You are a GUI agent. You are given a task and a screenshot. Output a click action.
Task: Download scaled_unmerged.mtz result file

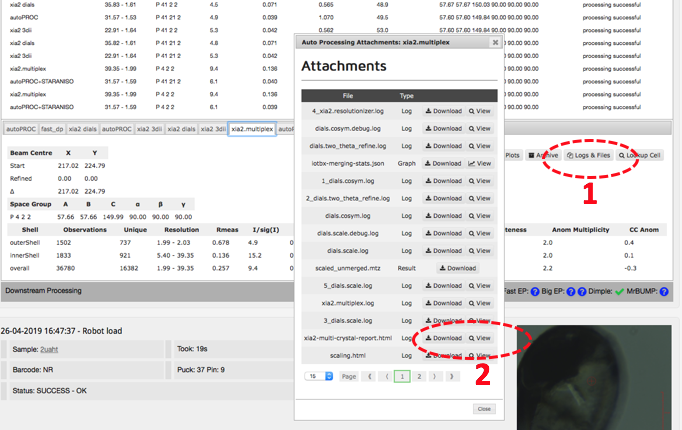457,268
